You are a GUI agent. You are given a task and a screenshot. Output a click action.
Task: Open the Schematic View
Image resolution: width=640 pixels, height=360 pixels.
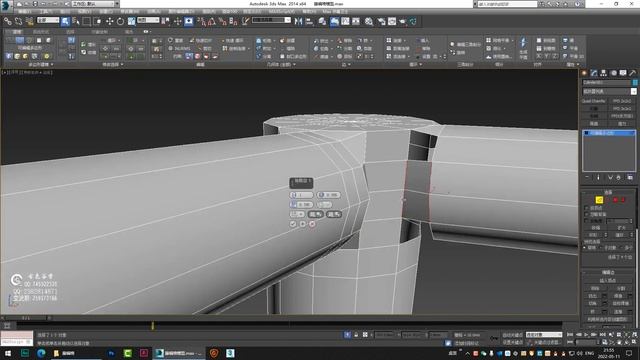[356, 21]
